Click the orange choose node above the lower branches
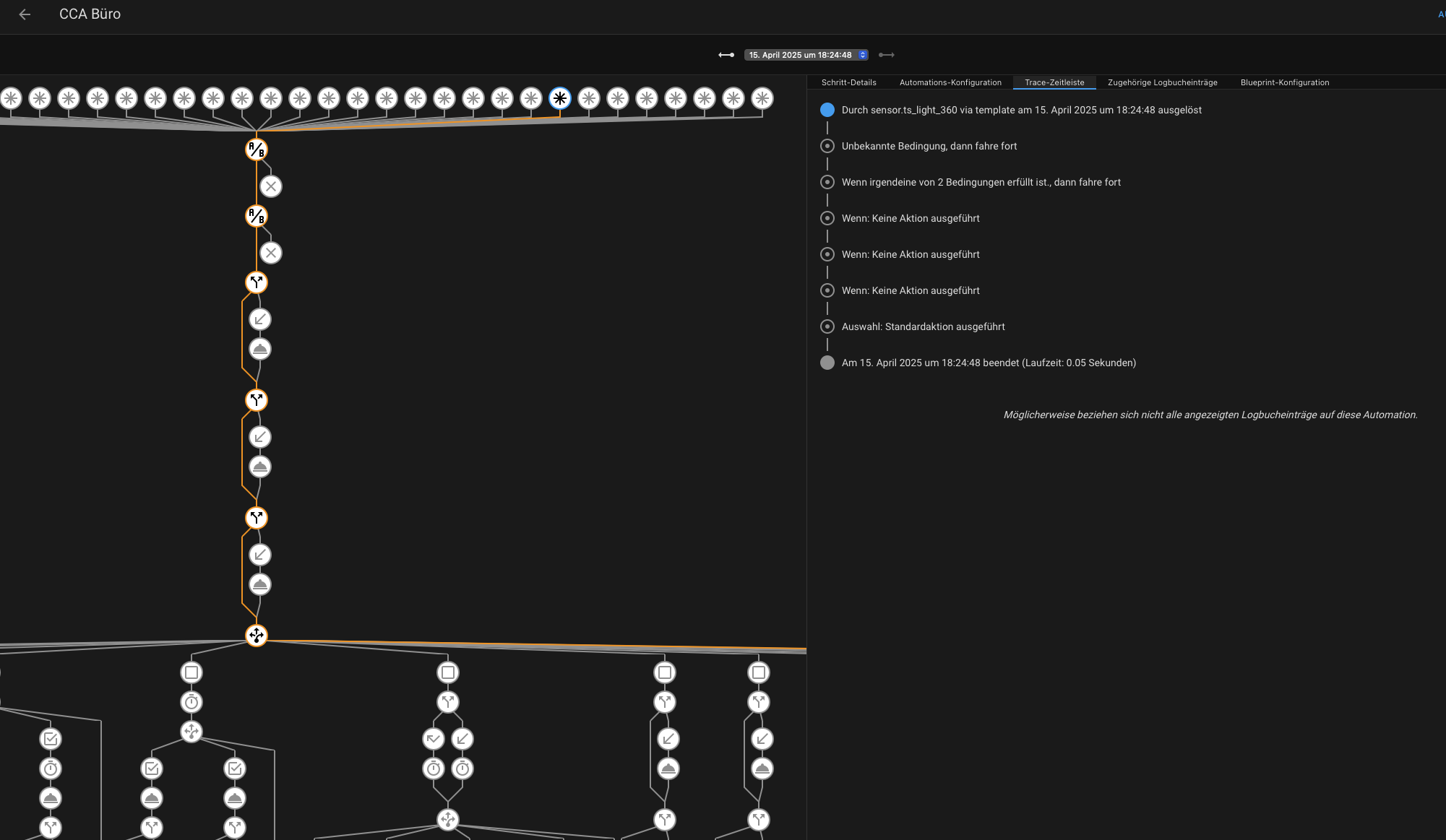 pos(257,636)
